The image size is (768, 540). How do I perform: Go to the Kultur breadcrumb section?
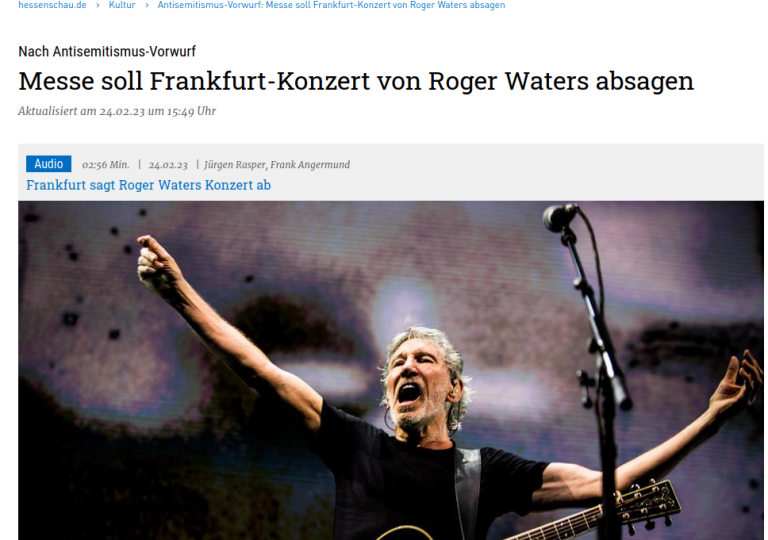tap(121, 5)
